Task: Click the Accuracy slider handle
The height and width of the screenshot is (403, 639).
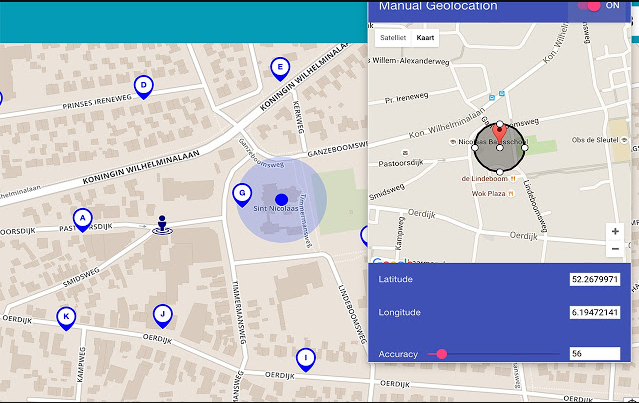Action: tap(441, 354)
